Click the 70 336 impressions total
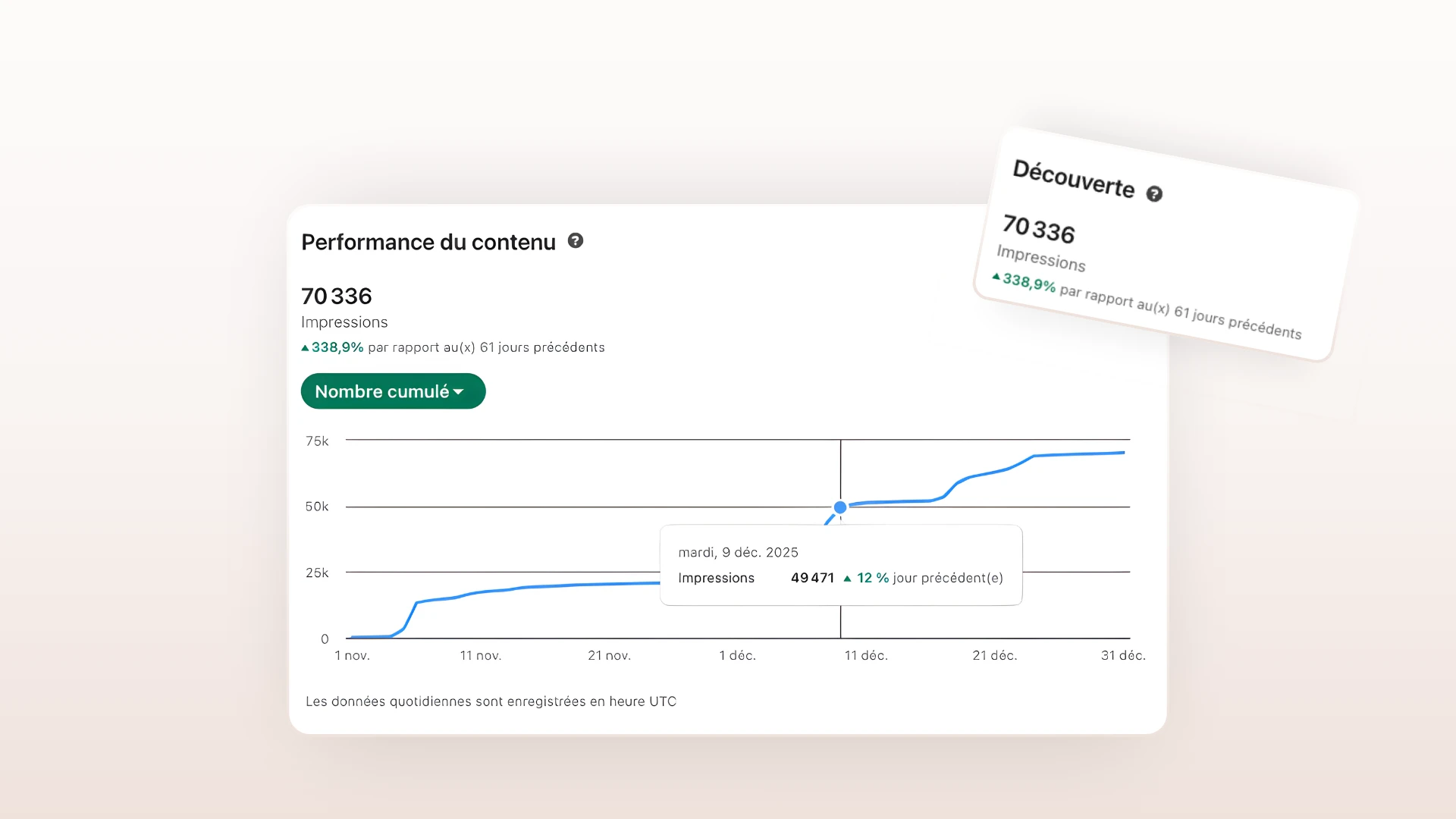 [x=337, y=296]
